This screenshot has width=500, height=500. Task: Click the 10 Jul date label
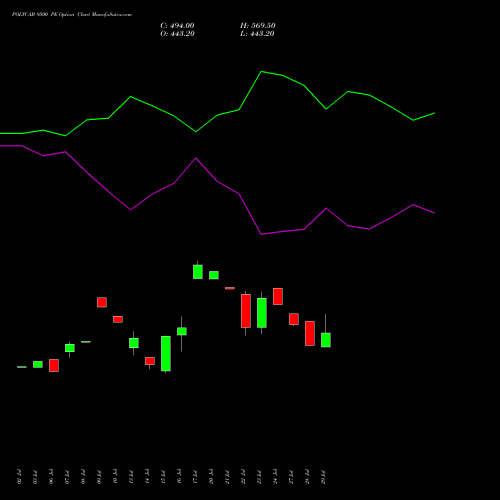tap(115, 477)
